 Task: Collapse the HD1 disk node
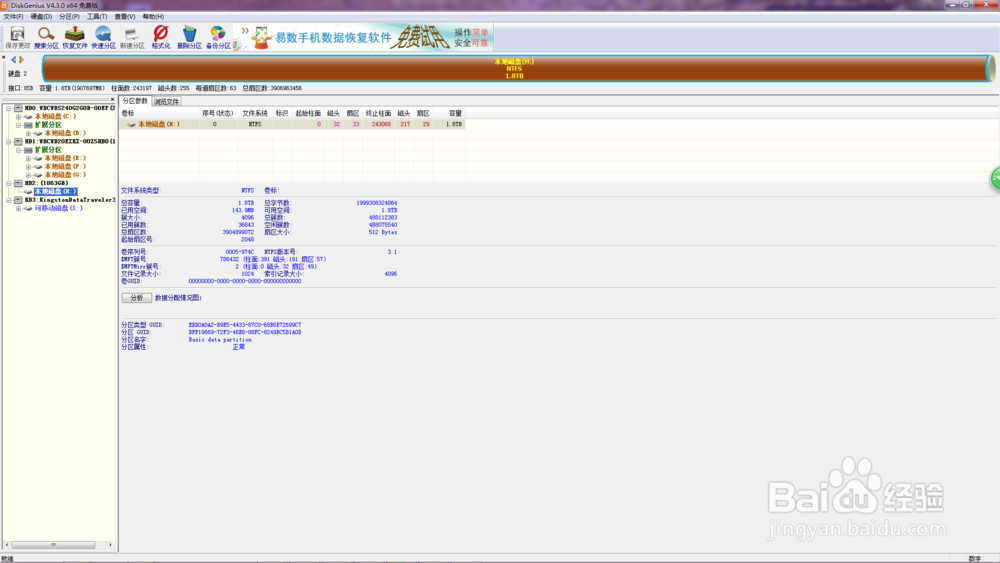point(9,142)
